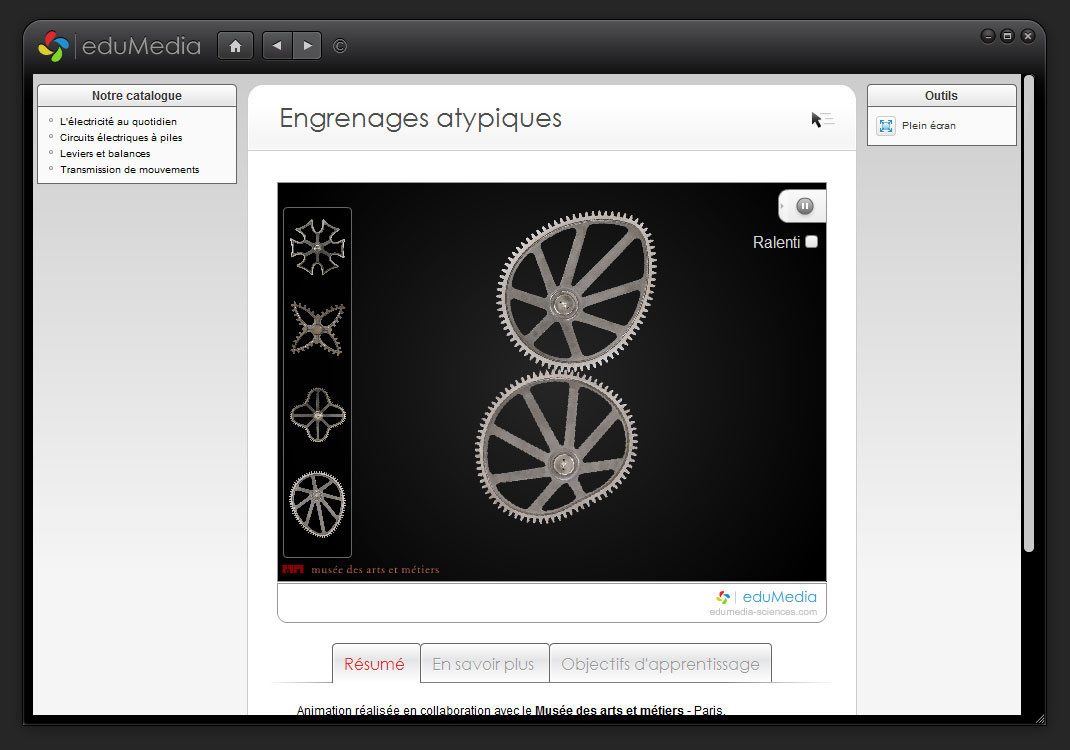Screen dimensions: 1070x750
Task: Open the En savoir plus tab
Action: pos(484,664)
